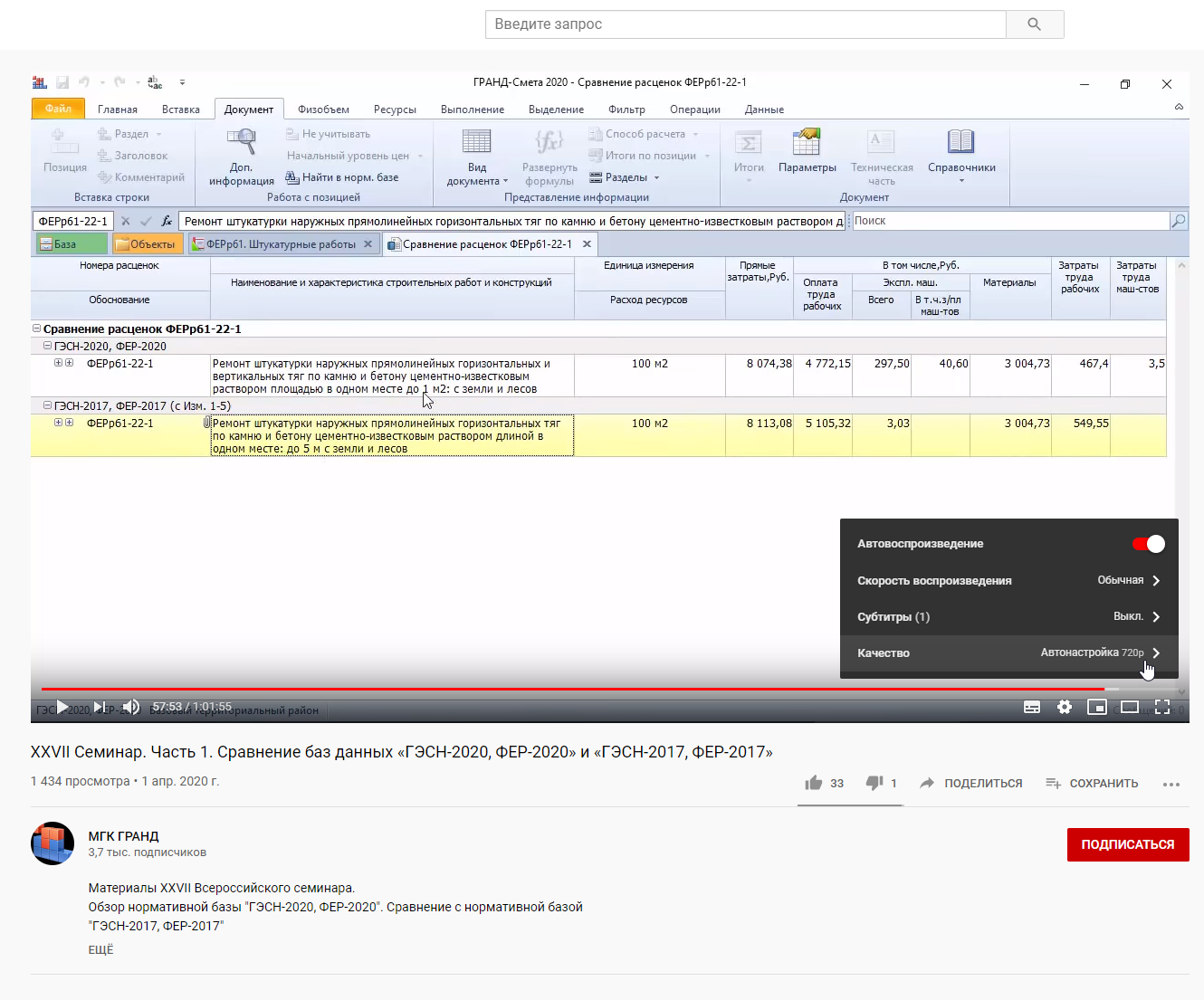Expand description with ЕЩЁ link
This screenshot has height=1000, width=1204.
pos(100,950)
